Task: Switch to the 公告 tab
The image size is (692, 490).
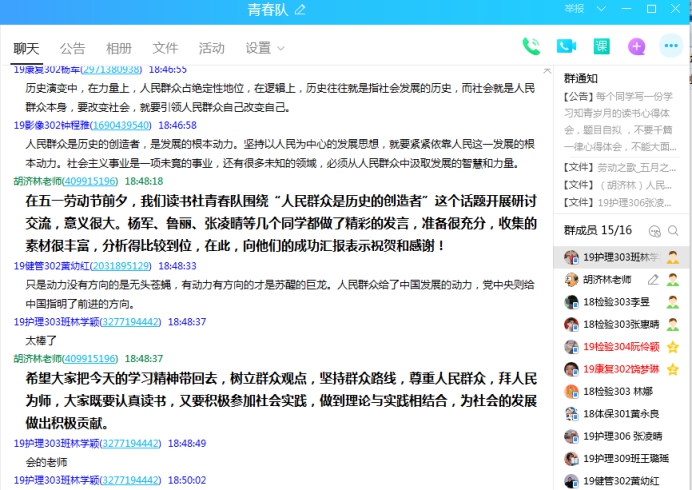Action: click(72, 48)
